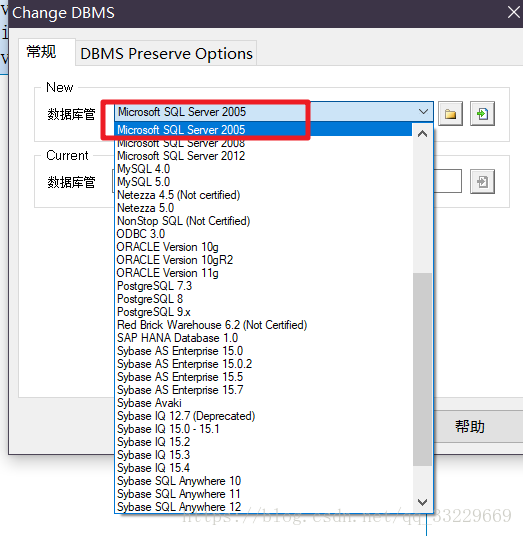Viewport: 523px width, 536px height.
Task: Select SAP HANA Database 1.0
Action: pos(263,338)
